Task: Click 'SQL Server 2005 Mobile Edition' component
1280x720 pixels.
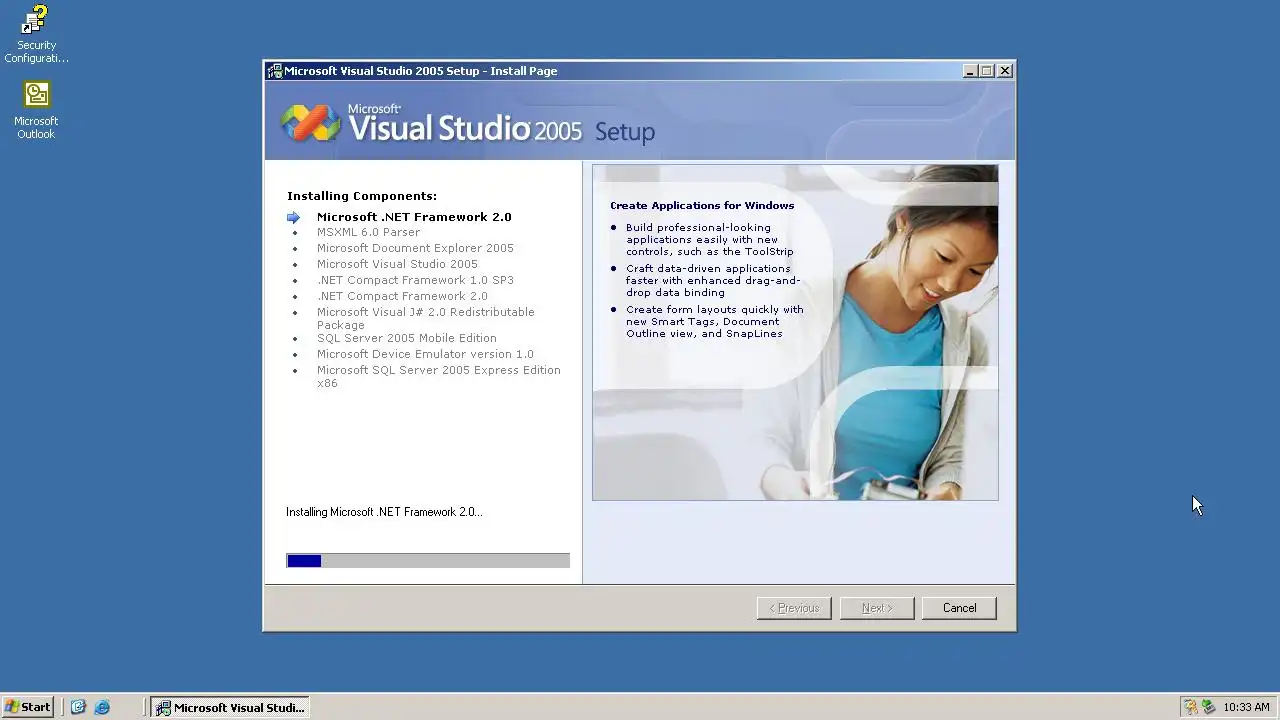Action: pos(406,338)
